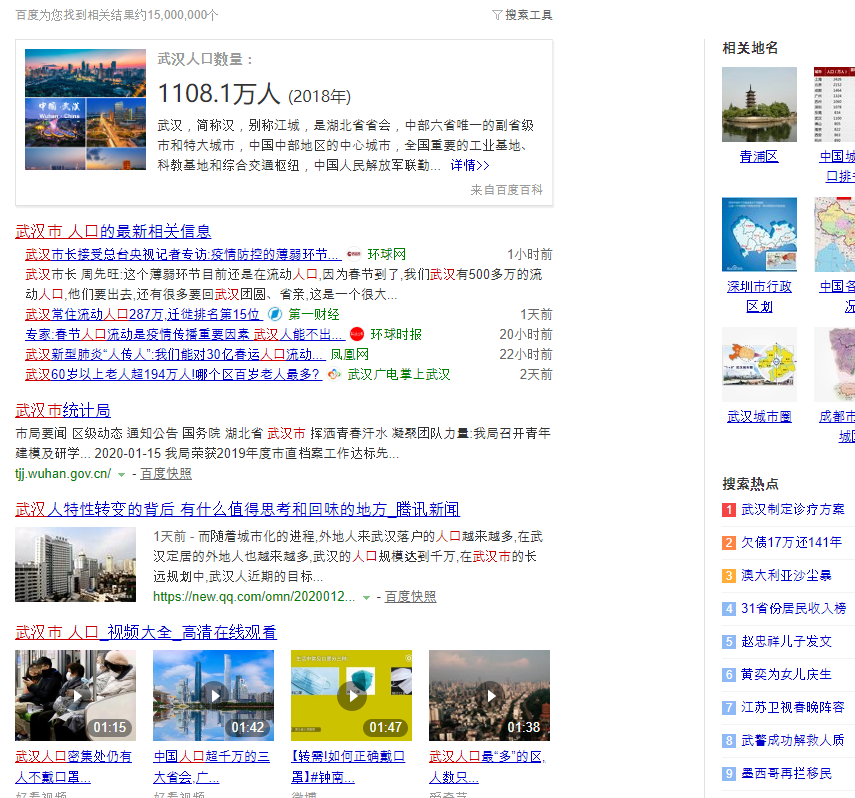Image resolution: width=855 pixels, height=798 pixels.
Task: Expand dropdown arrow after new.qq.com URL
Action: click(x=366, y=598)
